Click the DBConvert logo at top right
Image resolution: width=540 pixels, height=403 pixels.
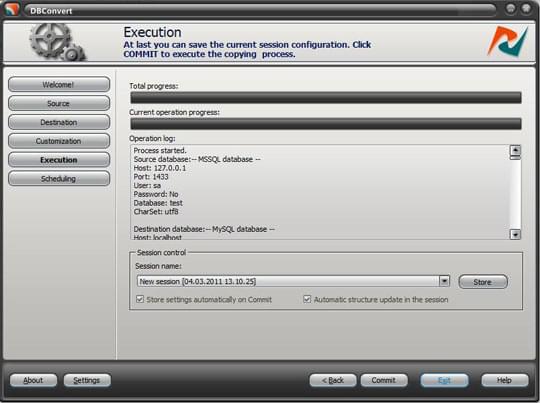coord(508,41)
